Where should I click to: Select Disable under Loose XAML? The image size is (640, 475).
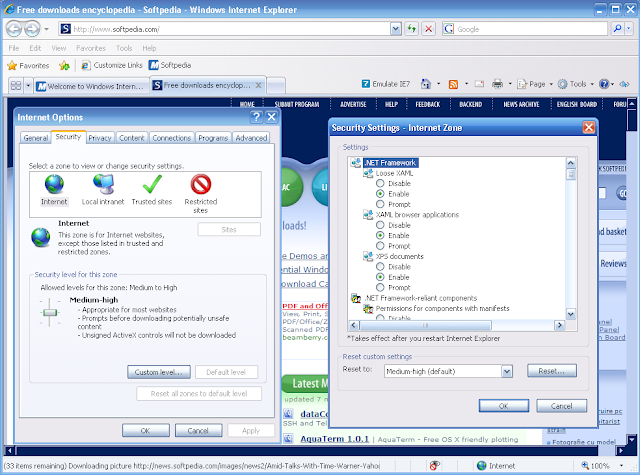click(x=380, y=183)
